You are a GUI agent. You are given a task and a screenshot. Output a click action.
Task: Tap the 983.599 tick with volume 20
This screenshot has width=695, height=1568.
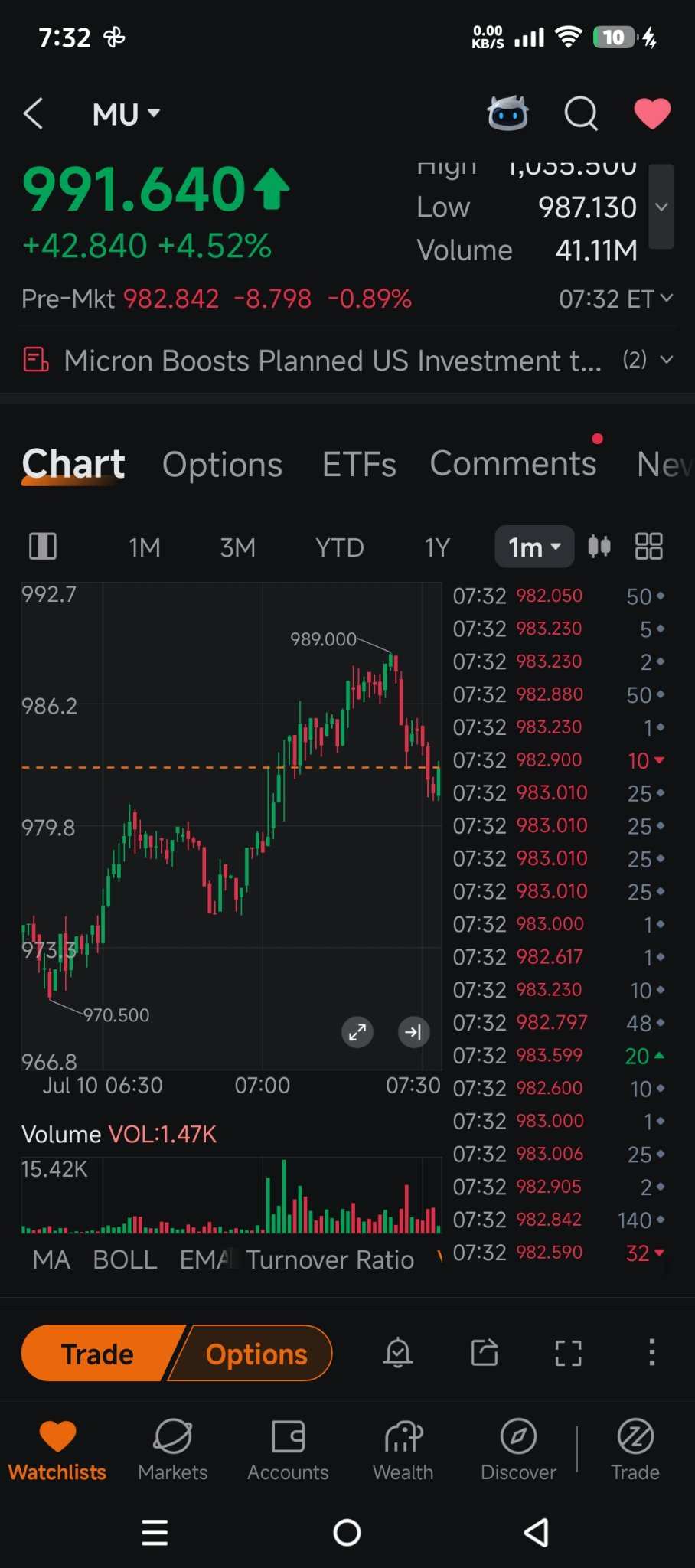[559, 1056]
